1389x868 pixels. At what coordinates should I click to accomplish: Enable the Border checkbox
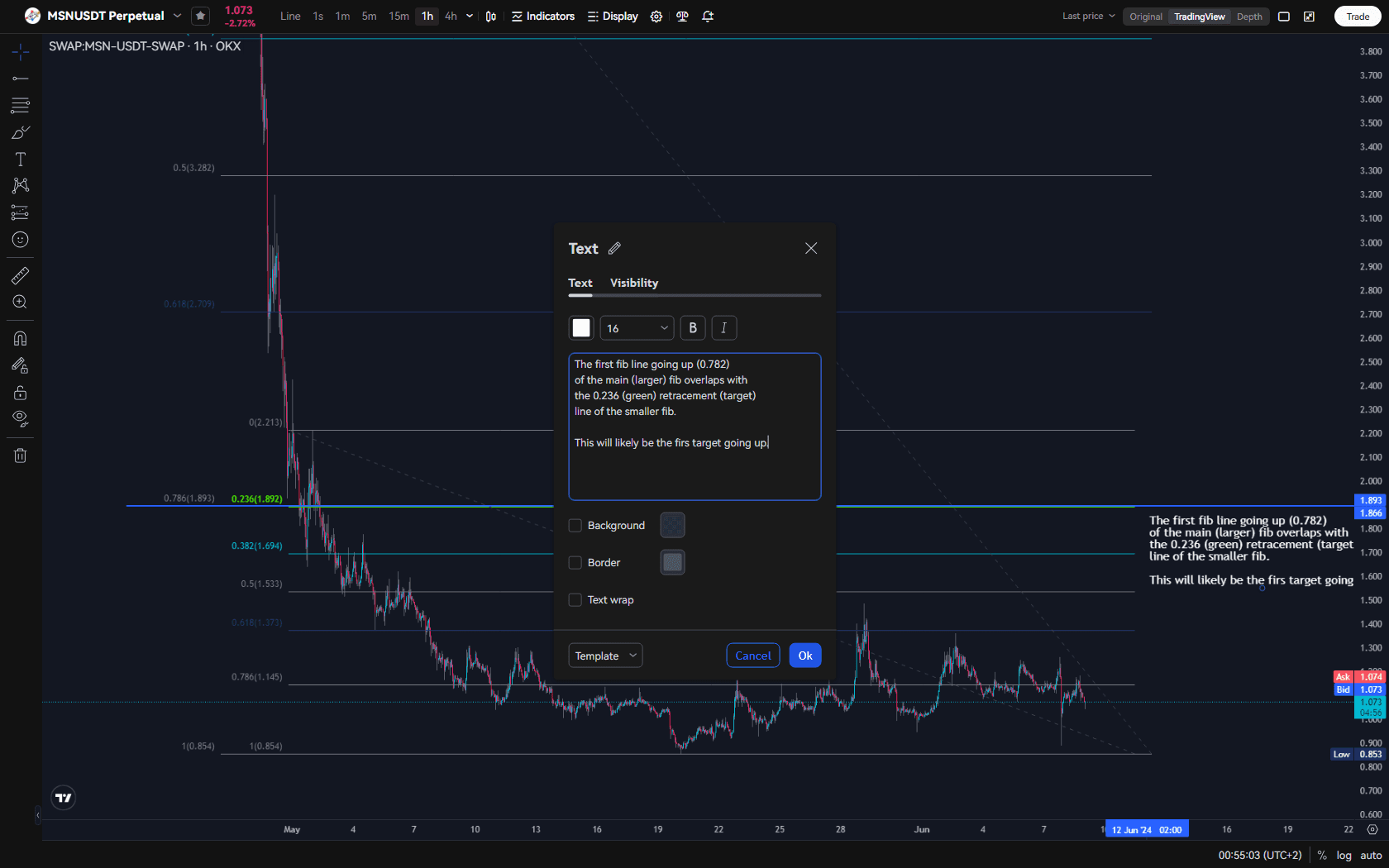(x=575, y=563)
